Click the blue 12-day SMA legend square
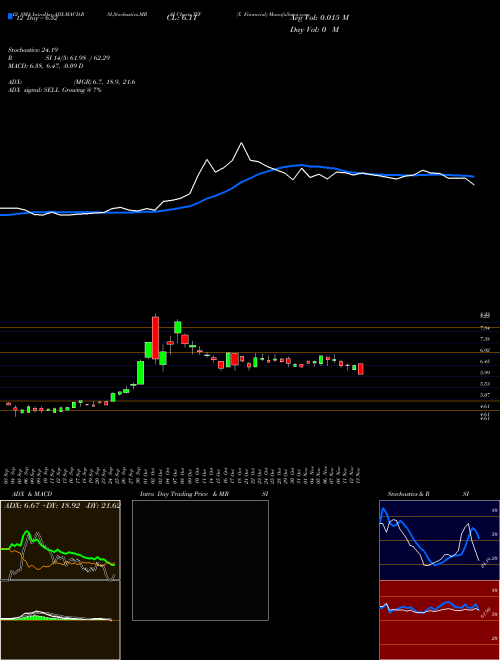This screenshot has width=500, height=660. (x=11, y=17)
